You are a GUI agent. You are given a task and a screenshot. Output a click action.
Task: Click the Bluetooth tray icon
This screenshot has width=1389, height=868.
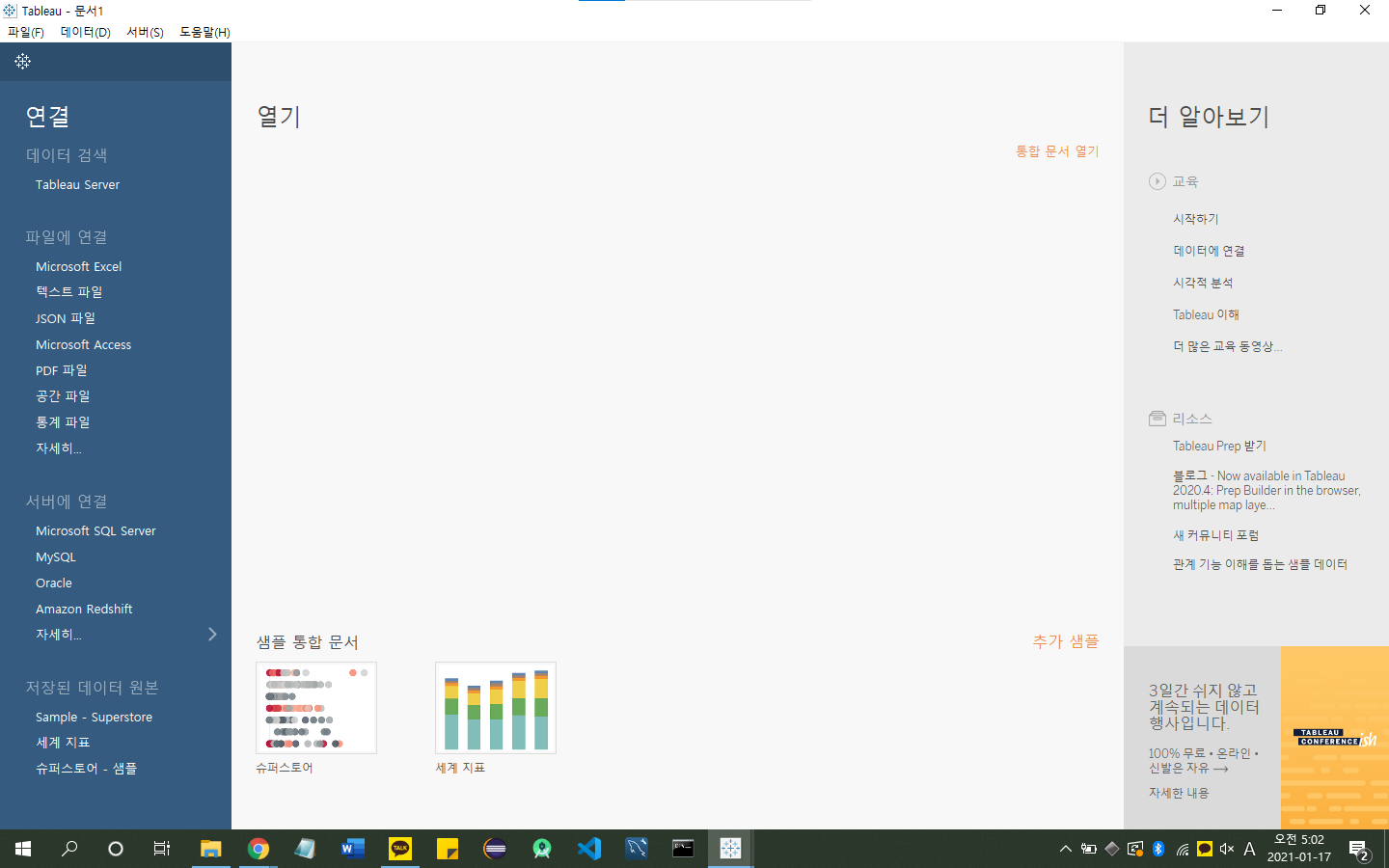pos(1158,849)
